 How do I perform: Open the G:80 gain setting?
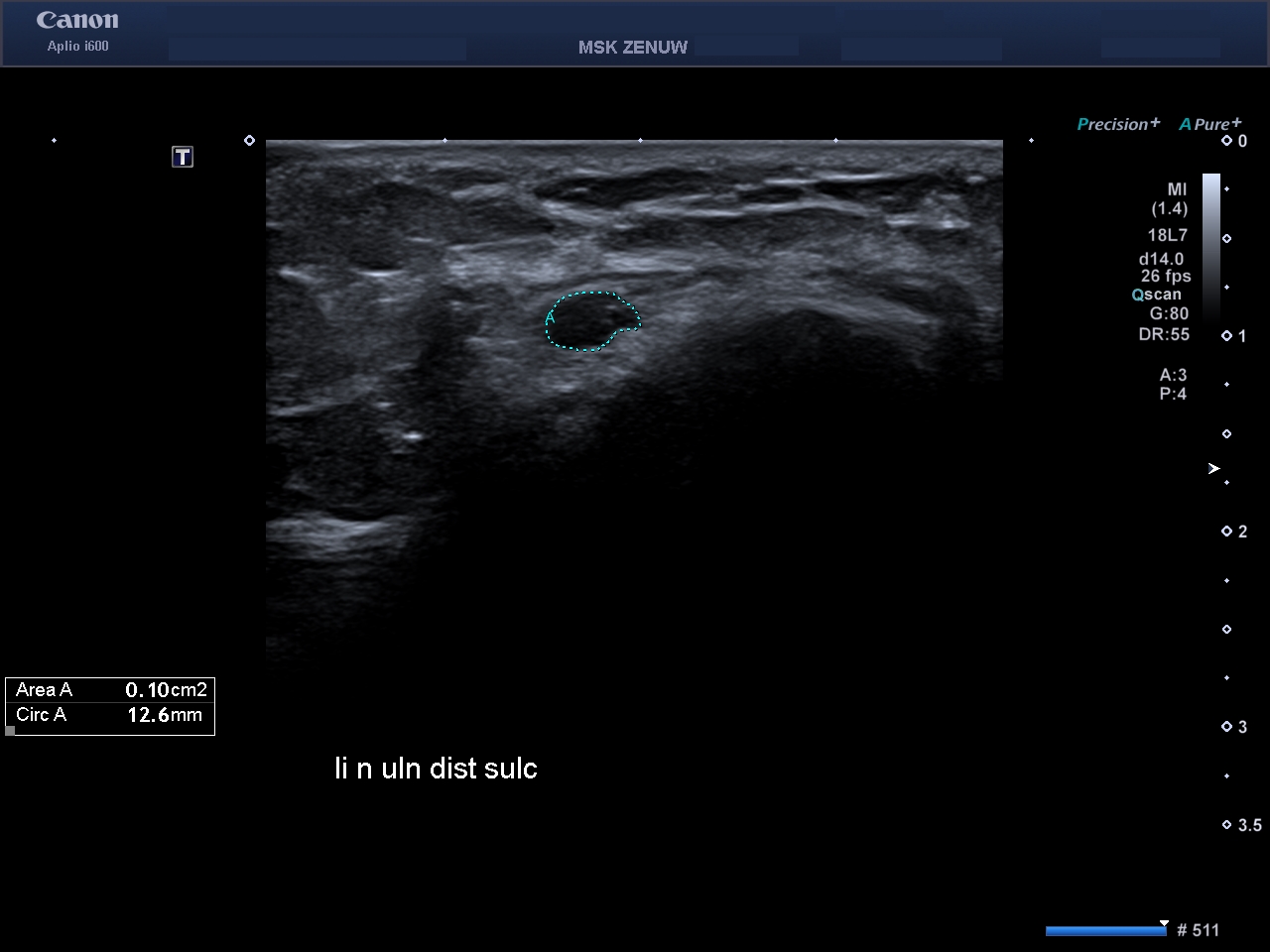[x=1169, y=313]
